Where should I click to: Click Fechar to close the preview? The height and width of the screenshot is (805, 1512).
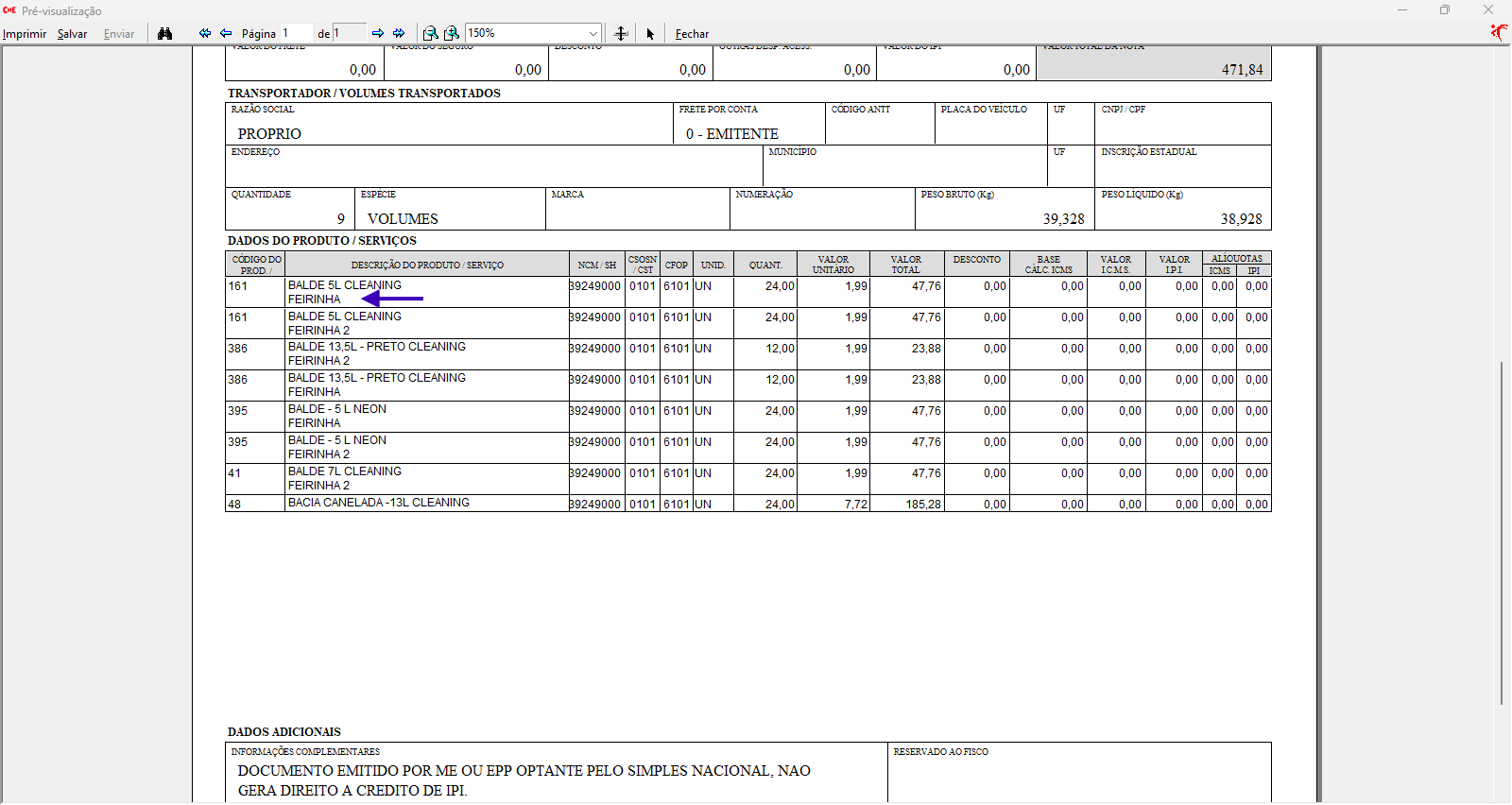tap(692, 34)
